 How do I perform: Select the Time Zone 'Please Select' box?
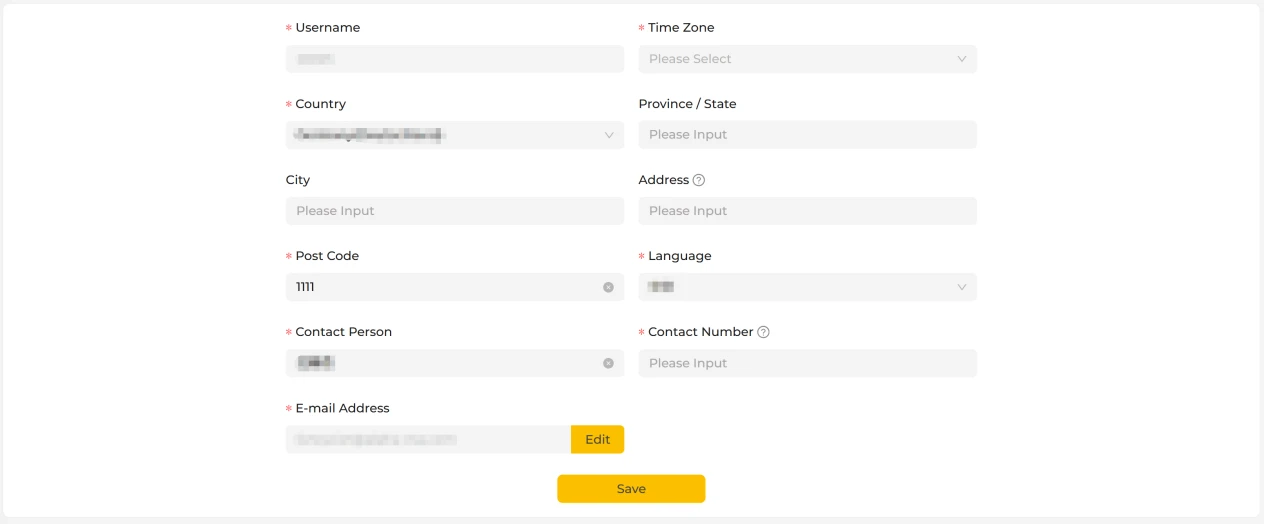click(808, 59)
